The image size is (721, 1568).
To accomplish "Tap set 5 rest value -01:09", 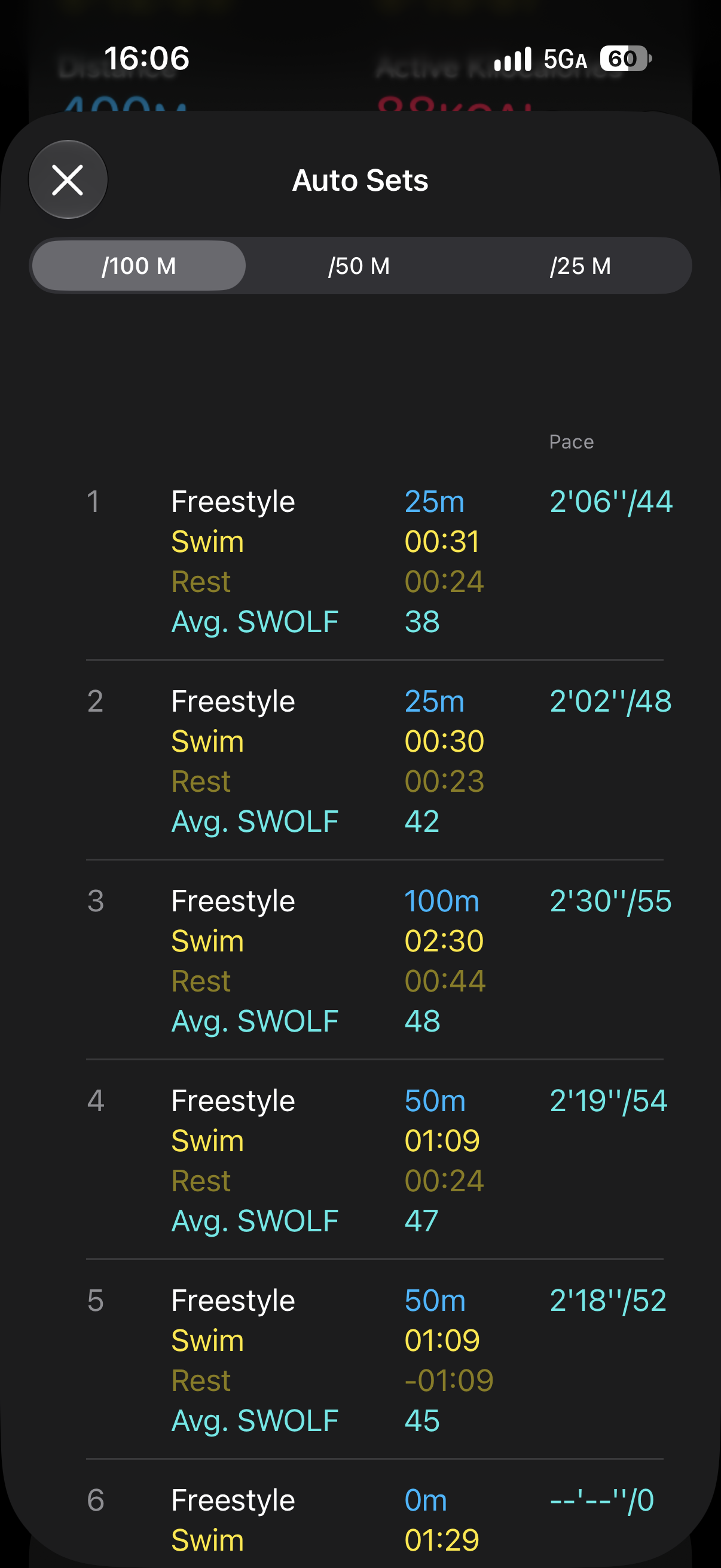I will click(x=449, y=1380).
